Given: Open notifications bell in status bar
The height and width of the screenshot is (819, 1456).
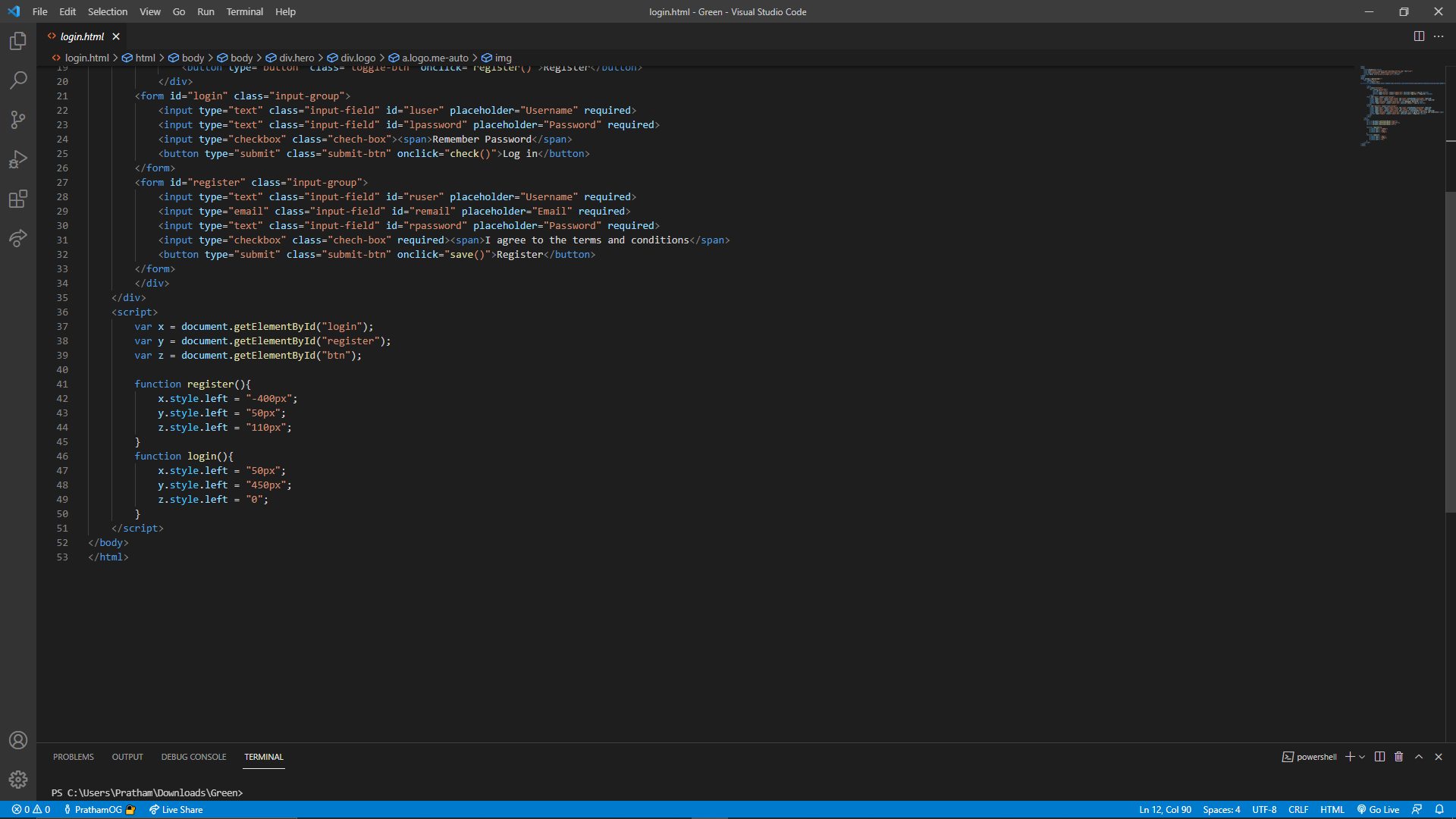Looking at the screenshot, I should [x=1439, y=809].
